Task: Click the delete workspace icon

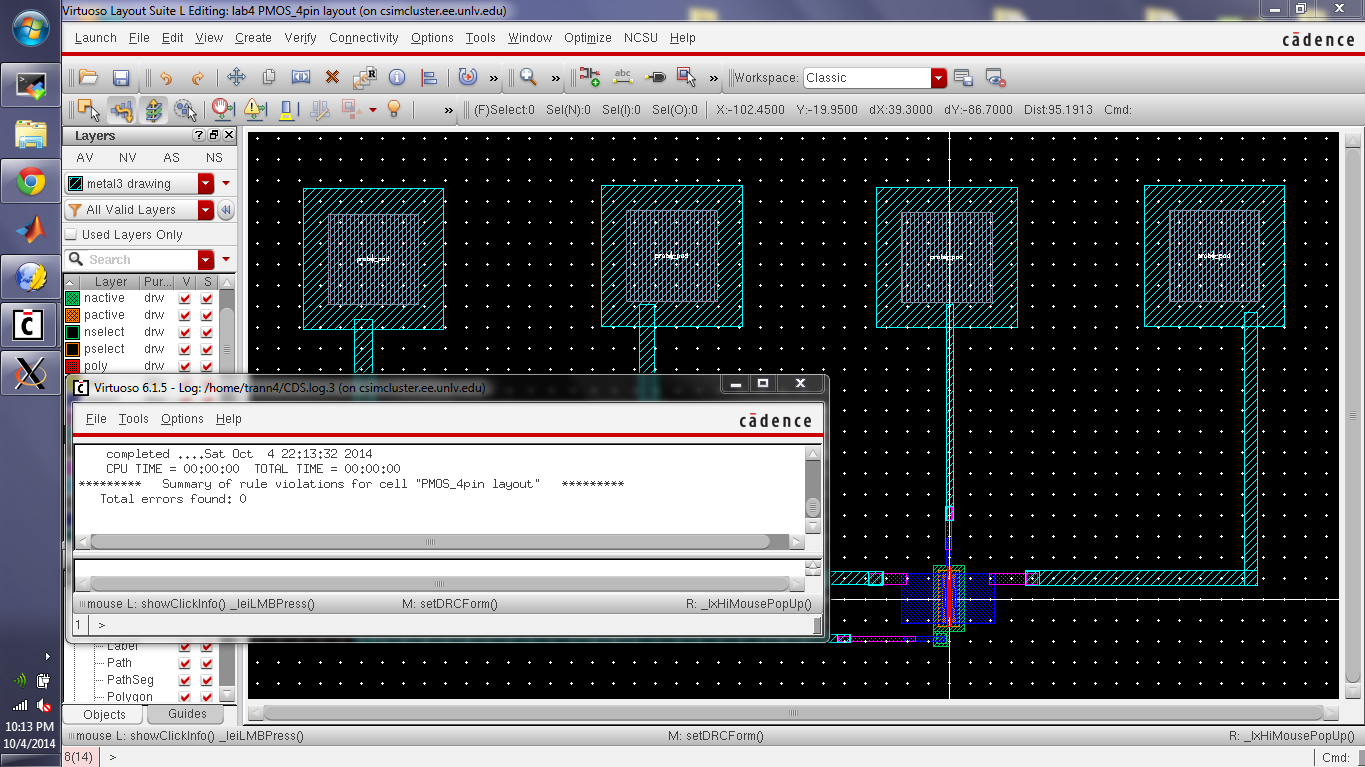Action: [995, 77]
